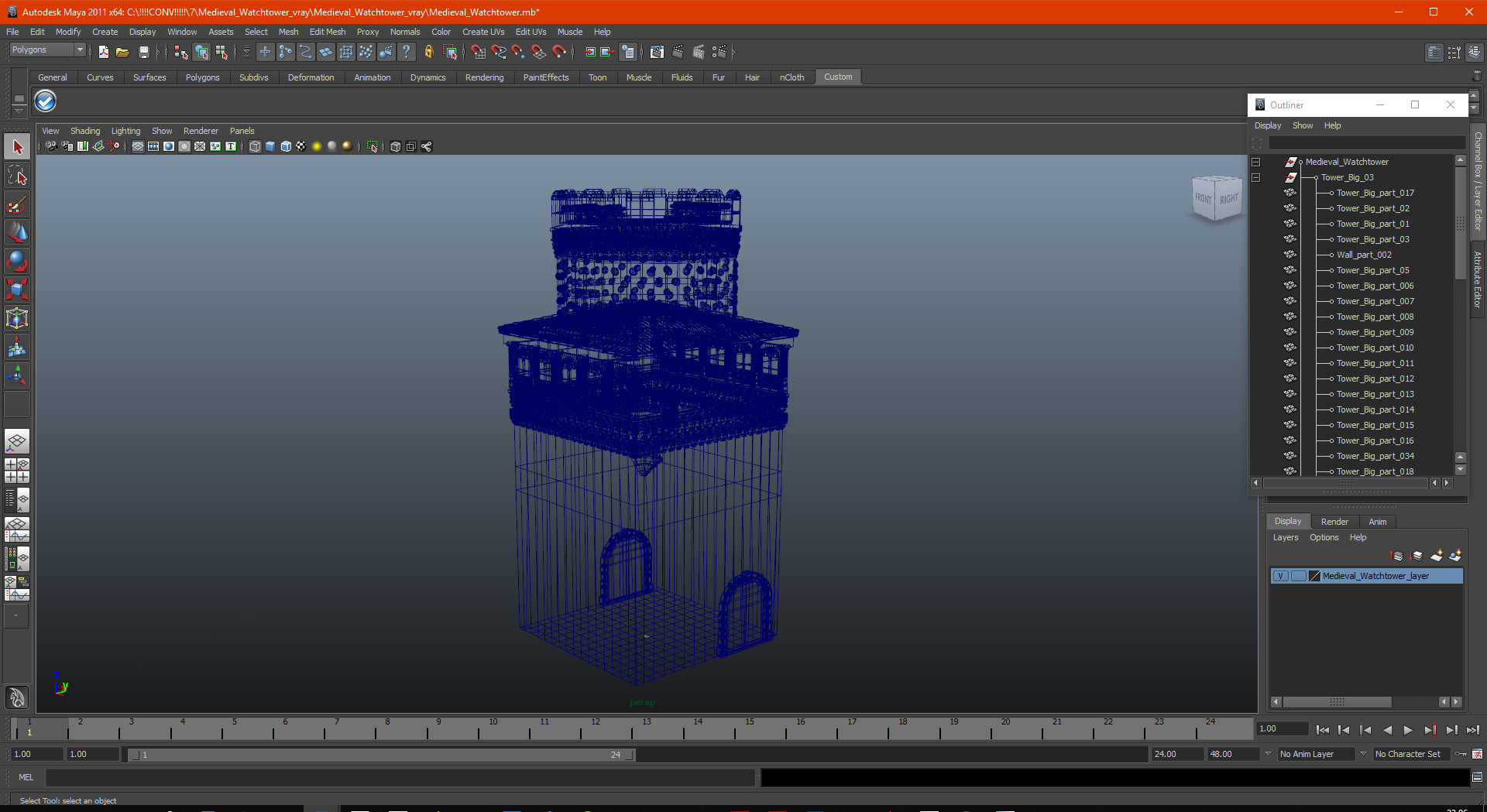Select the Universal Manipulator tool

click(17, 318)
